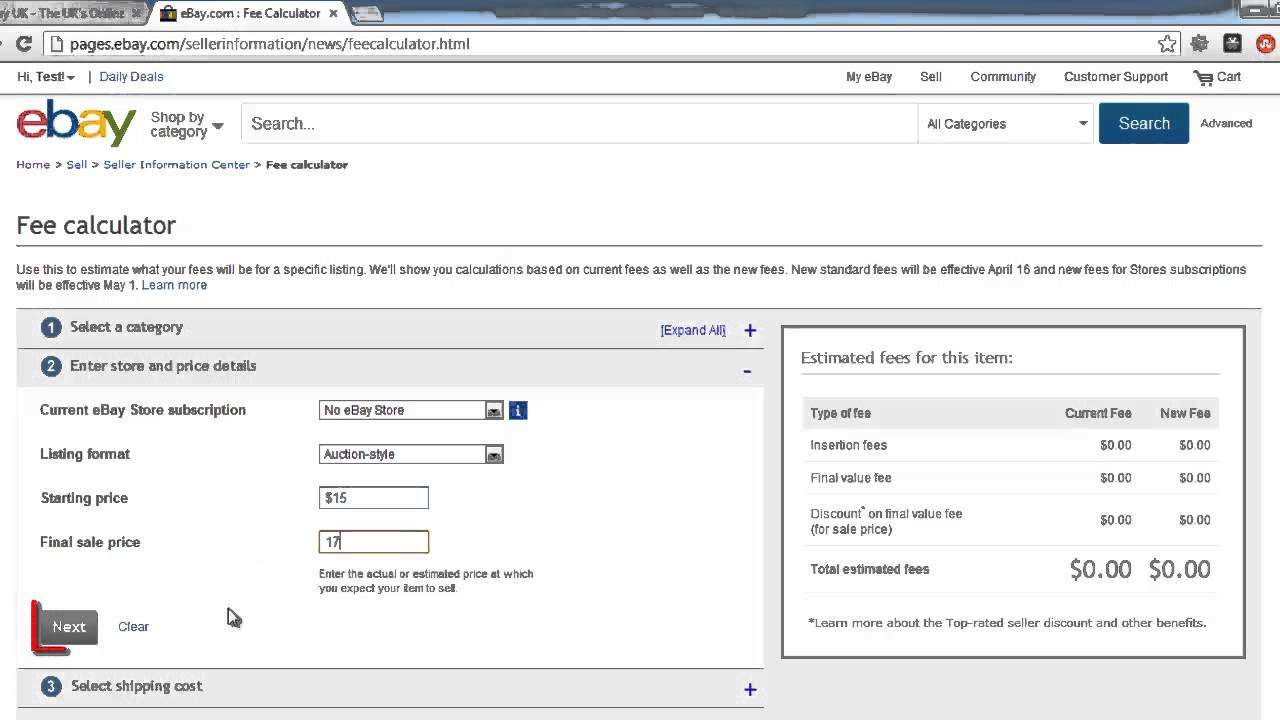The image size is (1280, 720).
Task: Click the 'Total estimated fees' row label
Action: [870, 569]
